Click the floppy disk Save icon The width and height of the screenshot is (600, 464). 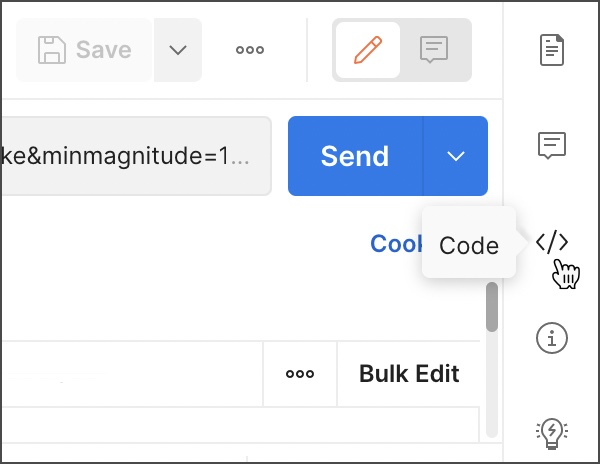coord(50,50)
